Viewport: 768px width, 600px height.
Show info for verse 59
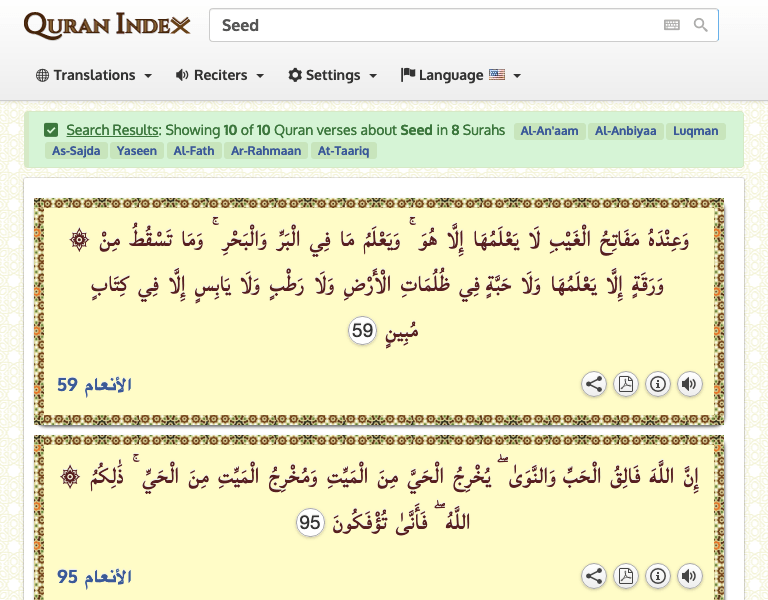click(x=658, y=384)
